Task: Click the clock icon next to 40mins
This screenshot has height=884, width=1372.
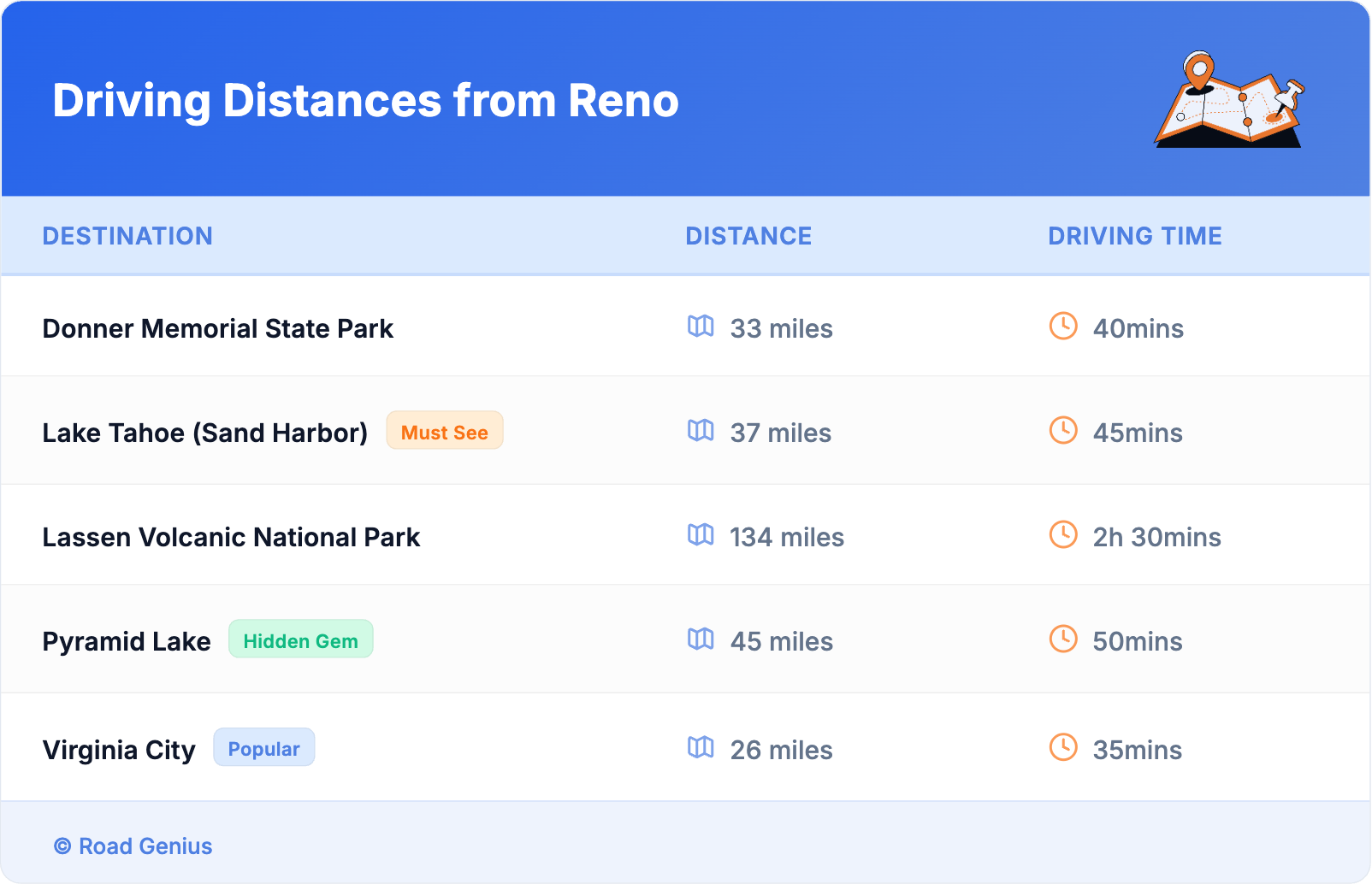Action: pos(1063,327)
